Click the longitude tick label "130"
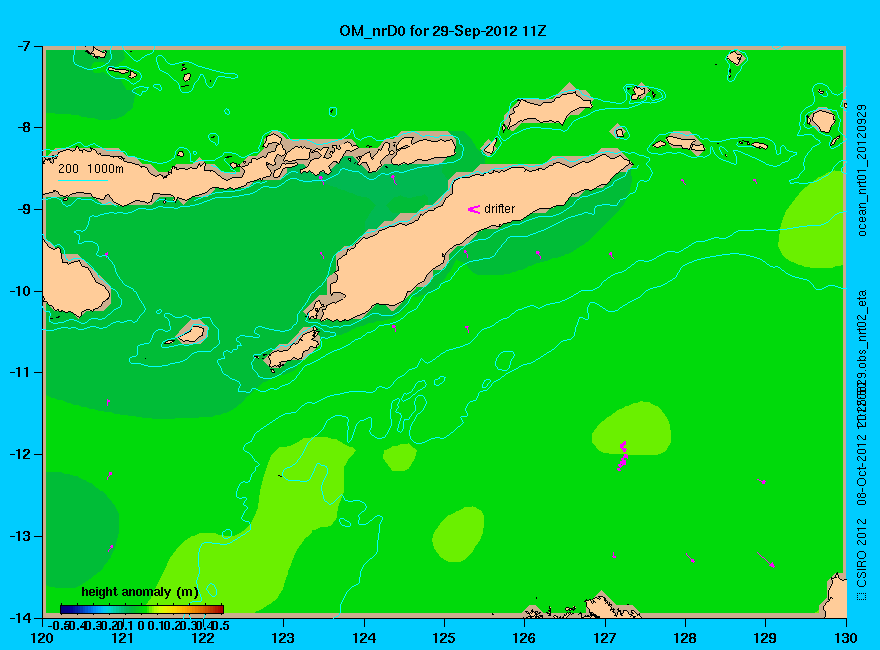The width and height of the screenshot is (880, 650). tap(846, 638)
